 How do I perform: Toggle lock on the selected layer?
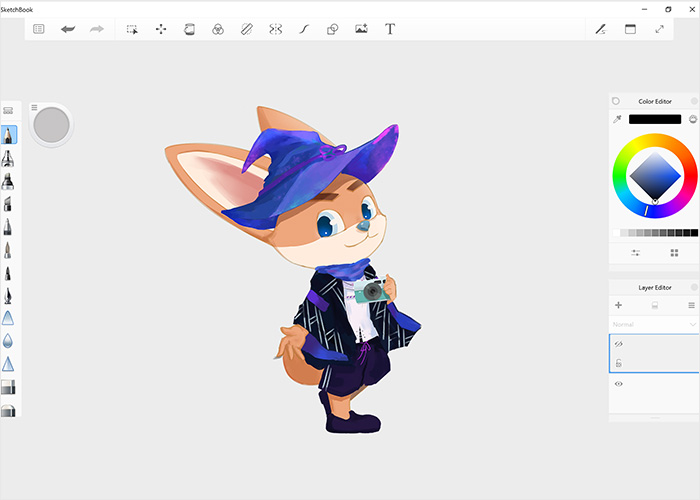point(619,363)
